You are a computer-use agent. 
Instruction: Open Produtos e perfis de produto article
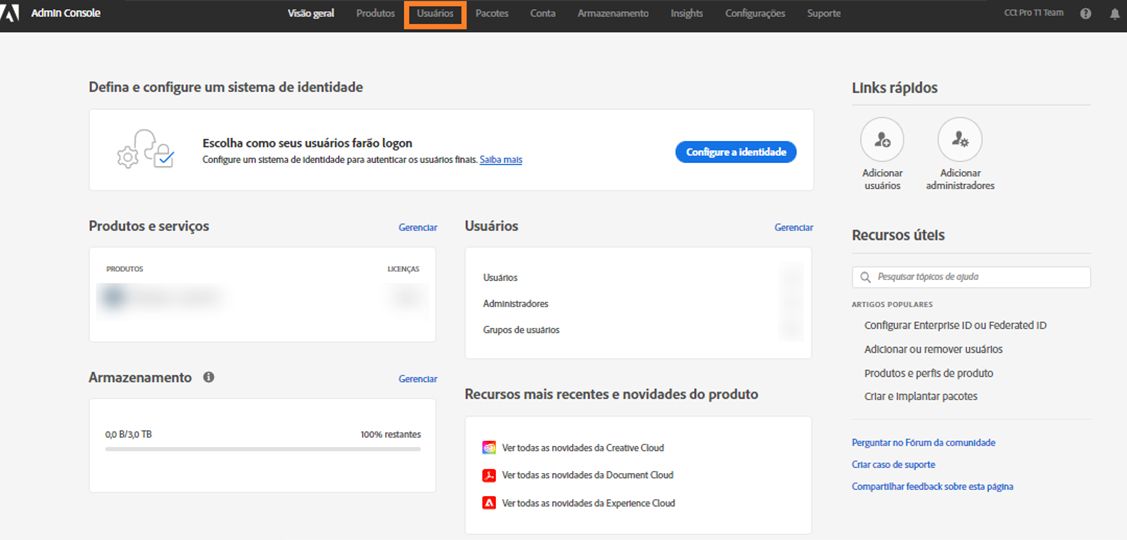tap(929, 373)
